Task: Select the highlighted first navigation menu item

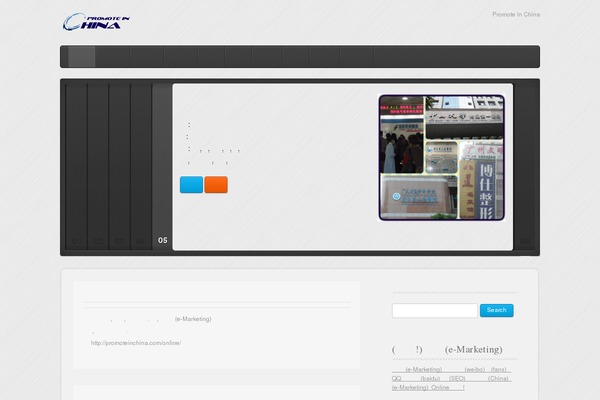Action: click(82, 57)
